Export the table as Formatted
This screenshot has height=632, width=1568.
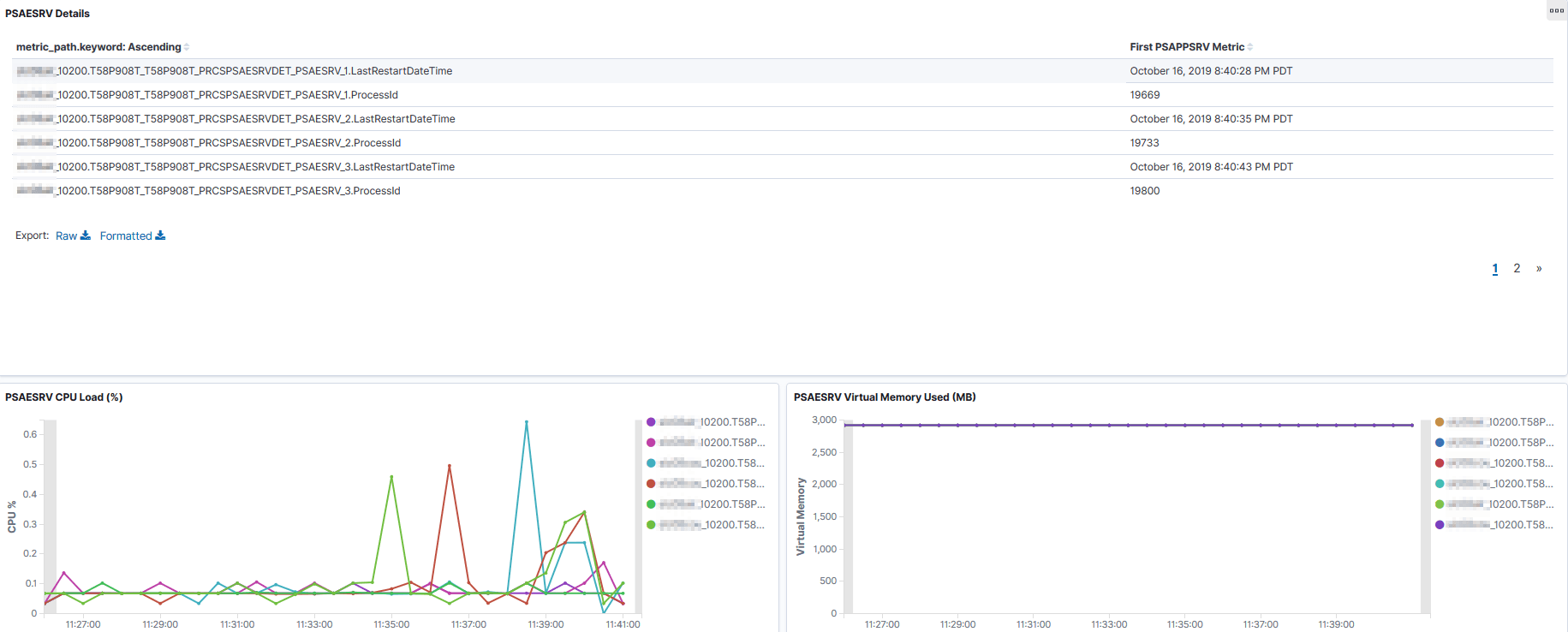[x=133, y=236]
